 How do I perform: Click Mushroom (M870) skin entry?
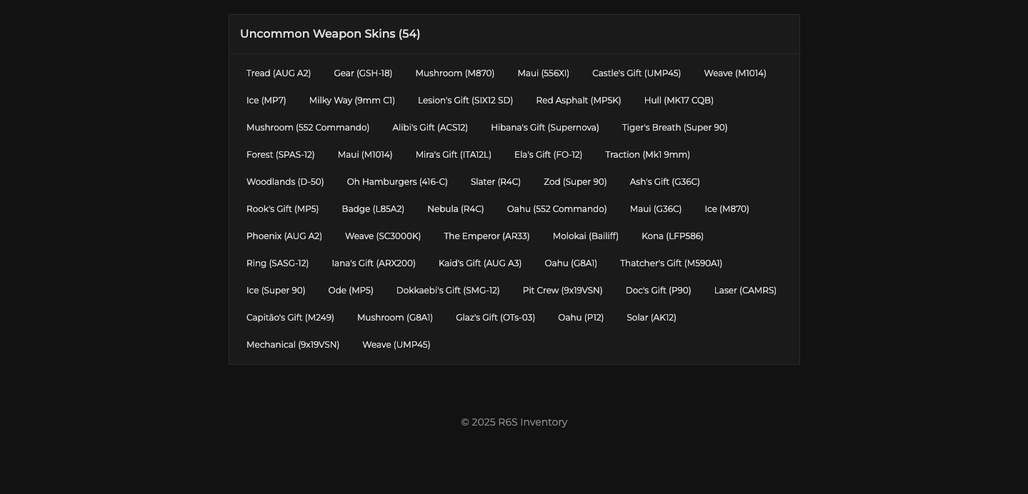click(x=455, y=73)
